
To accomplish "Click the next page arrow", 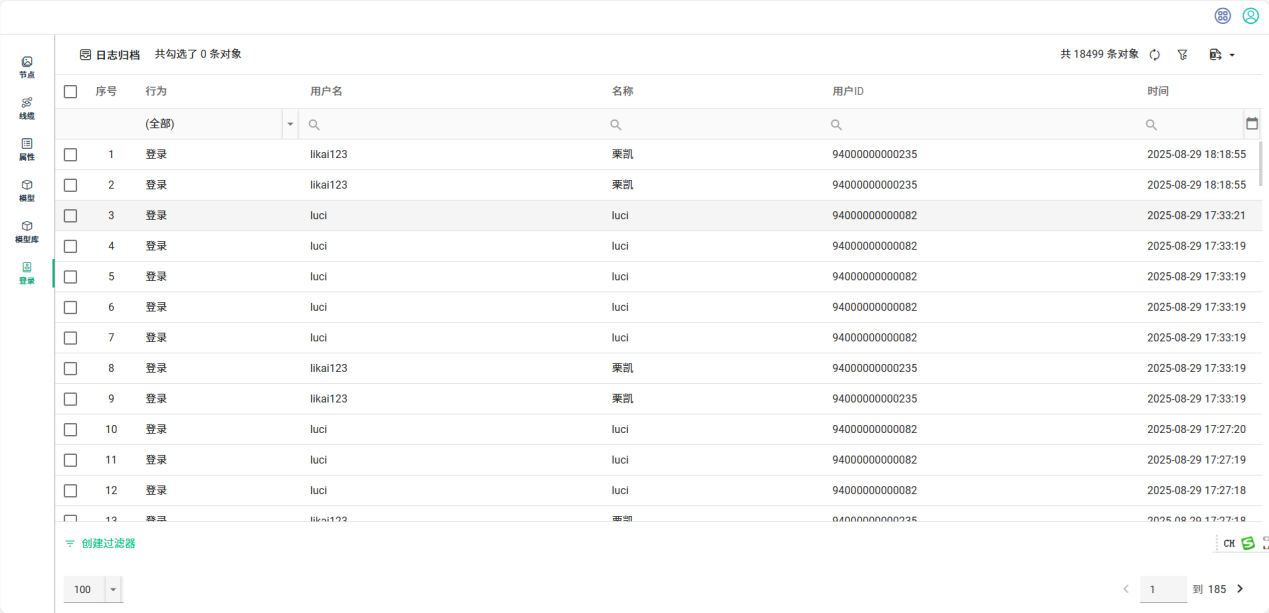I will (1241, 589).
